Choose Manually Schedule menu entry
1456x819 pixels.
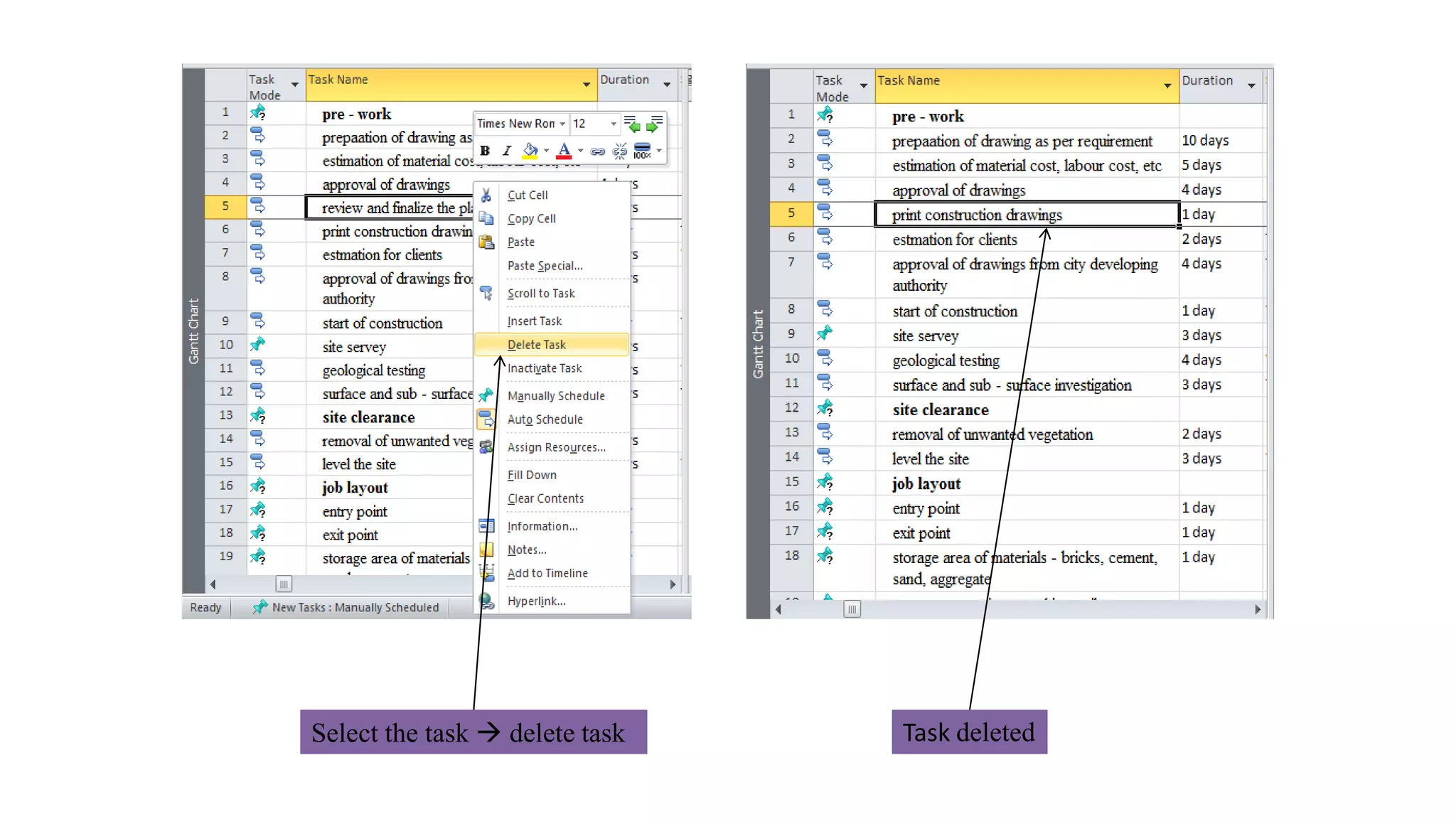[x=556, y=395]
